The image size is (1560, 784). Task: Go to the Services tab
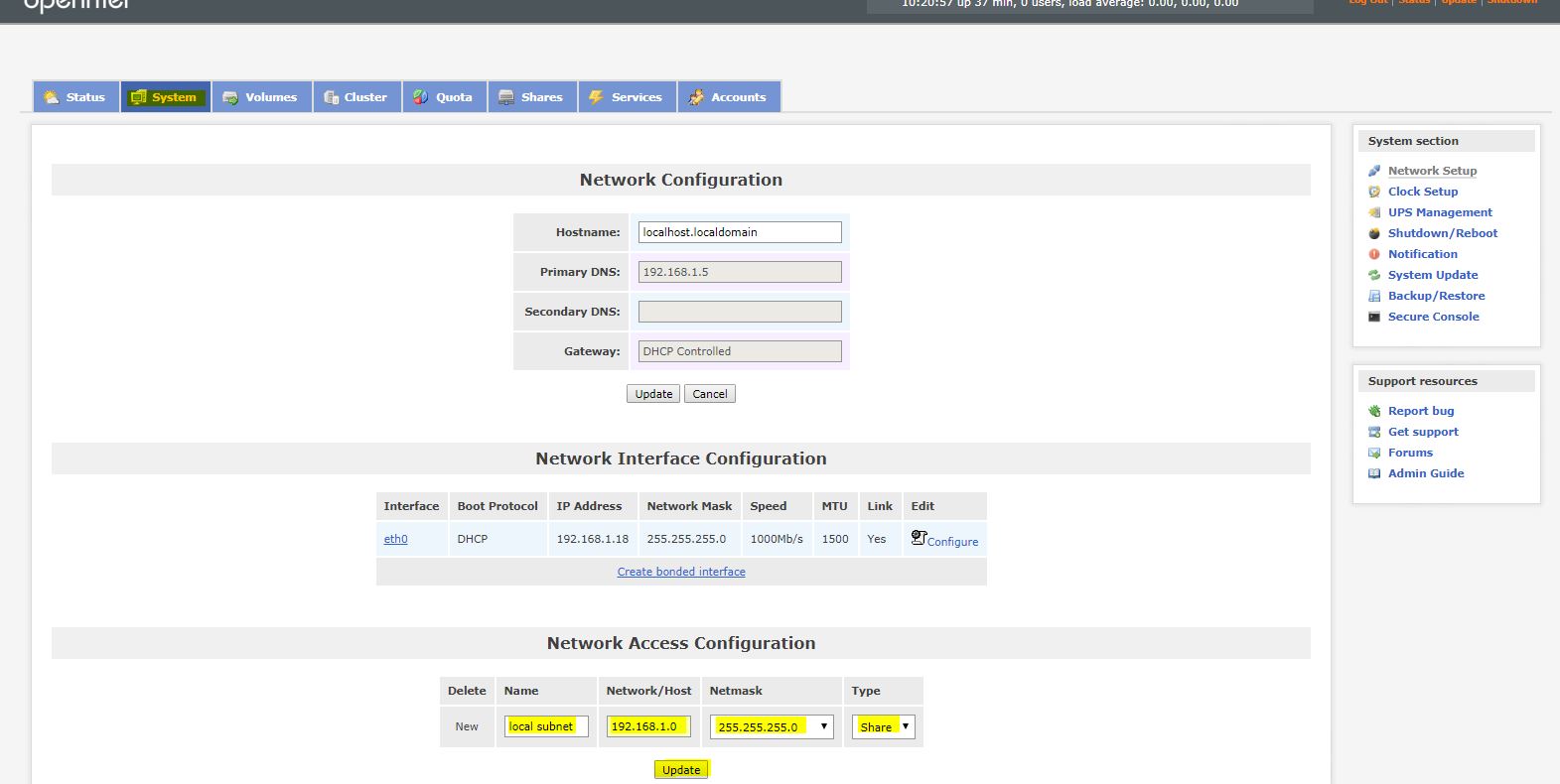(627, 97)
